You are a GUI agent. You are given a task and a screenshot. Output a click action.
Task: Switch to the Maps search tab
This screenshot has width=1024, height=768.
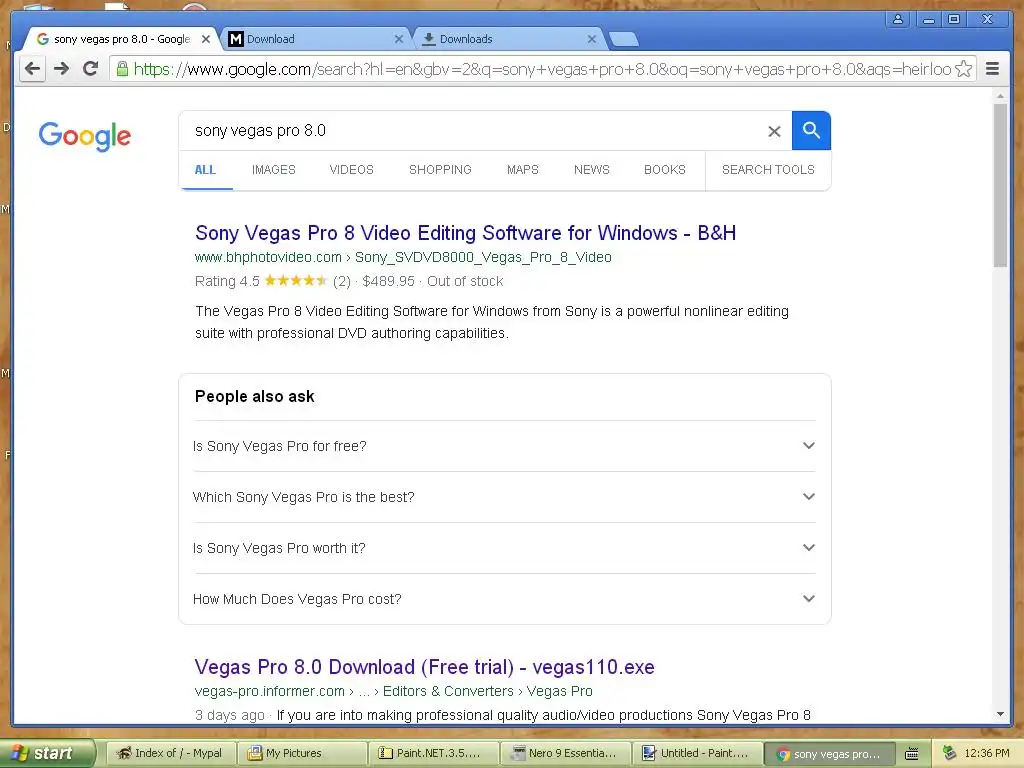pyautogui.click(x=522, y=170)
